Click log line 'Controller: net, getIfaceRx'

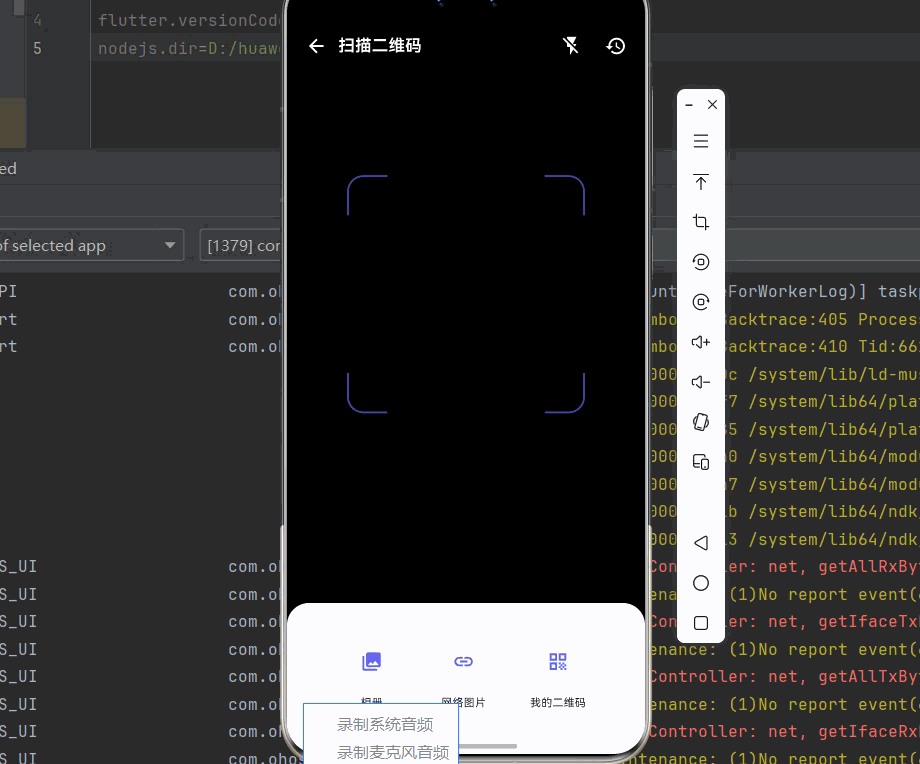point(784,731)
